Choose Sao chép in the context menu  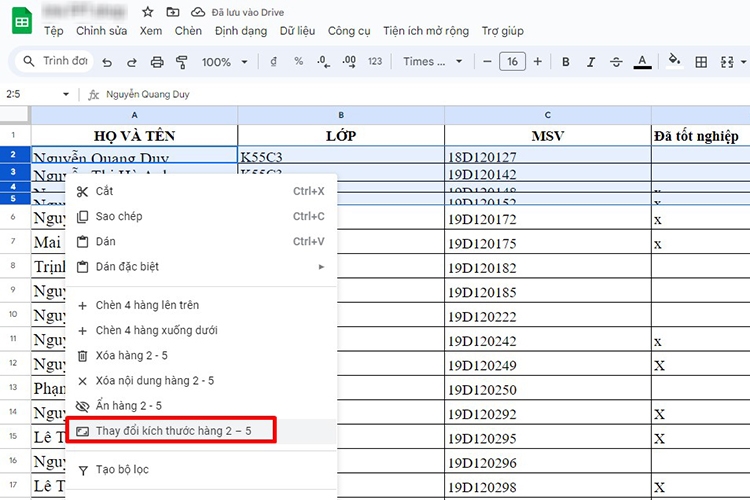click(x=201, y=216)
